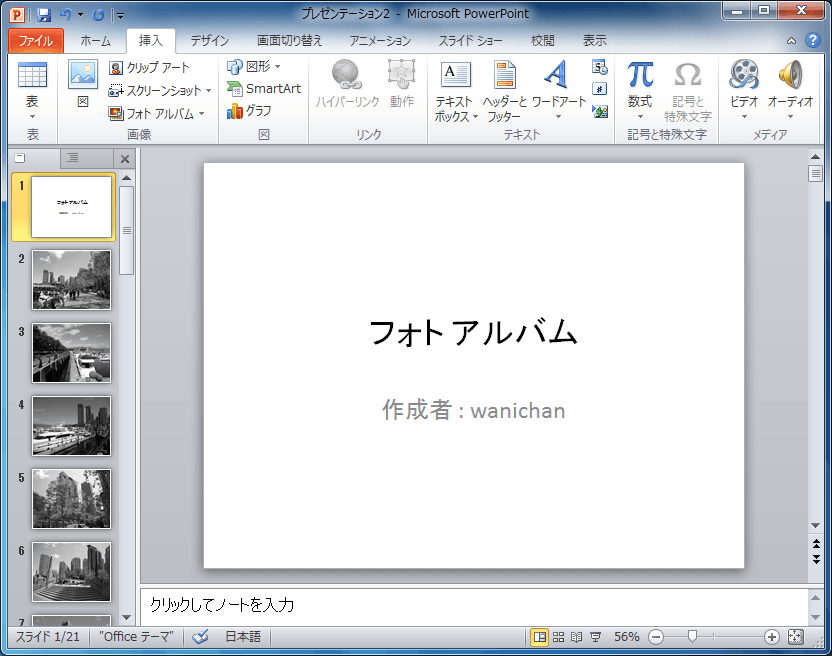This screenshot has width=832, height=656.
Task: Minimize the ribbon with the caret
Action: point(791,41)
